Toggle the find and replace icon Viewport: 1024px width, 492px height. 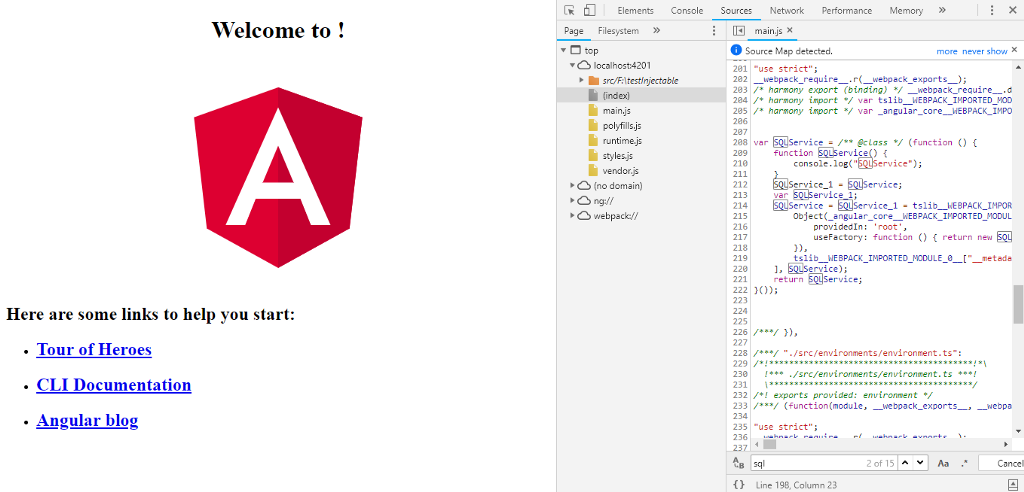(x=739, y=463)
